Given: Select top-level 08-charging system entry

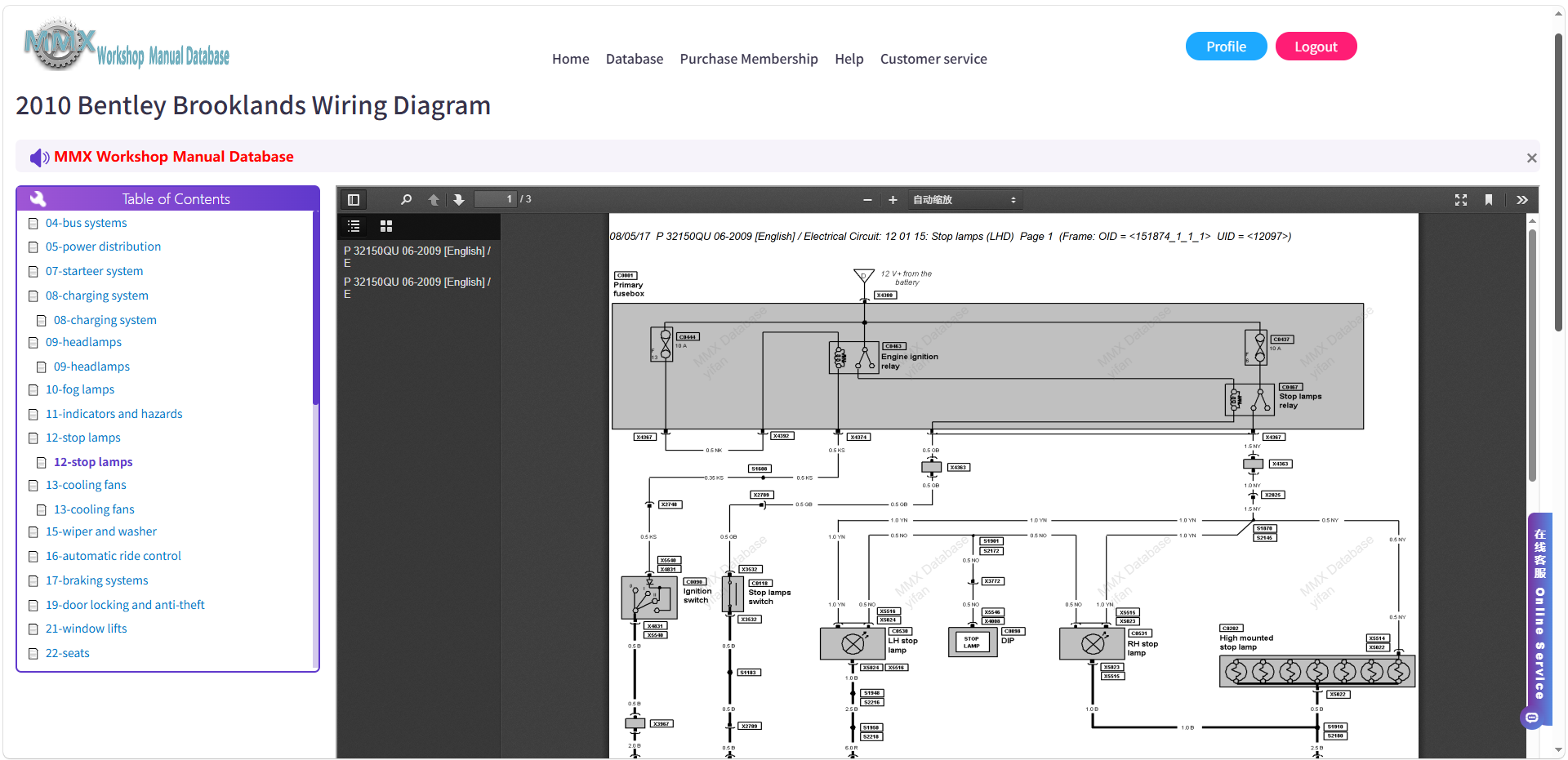Looking at the screenshot, I should click(97, 296).
